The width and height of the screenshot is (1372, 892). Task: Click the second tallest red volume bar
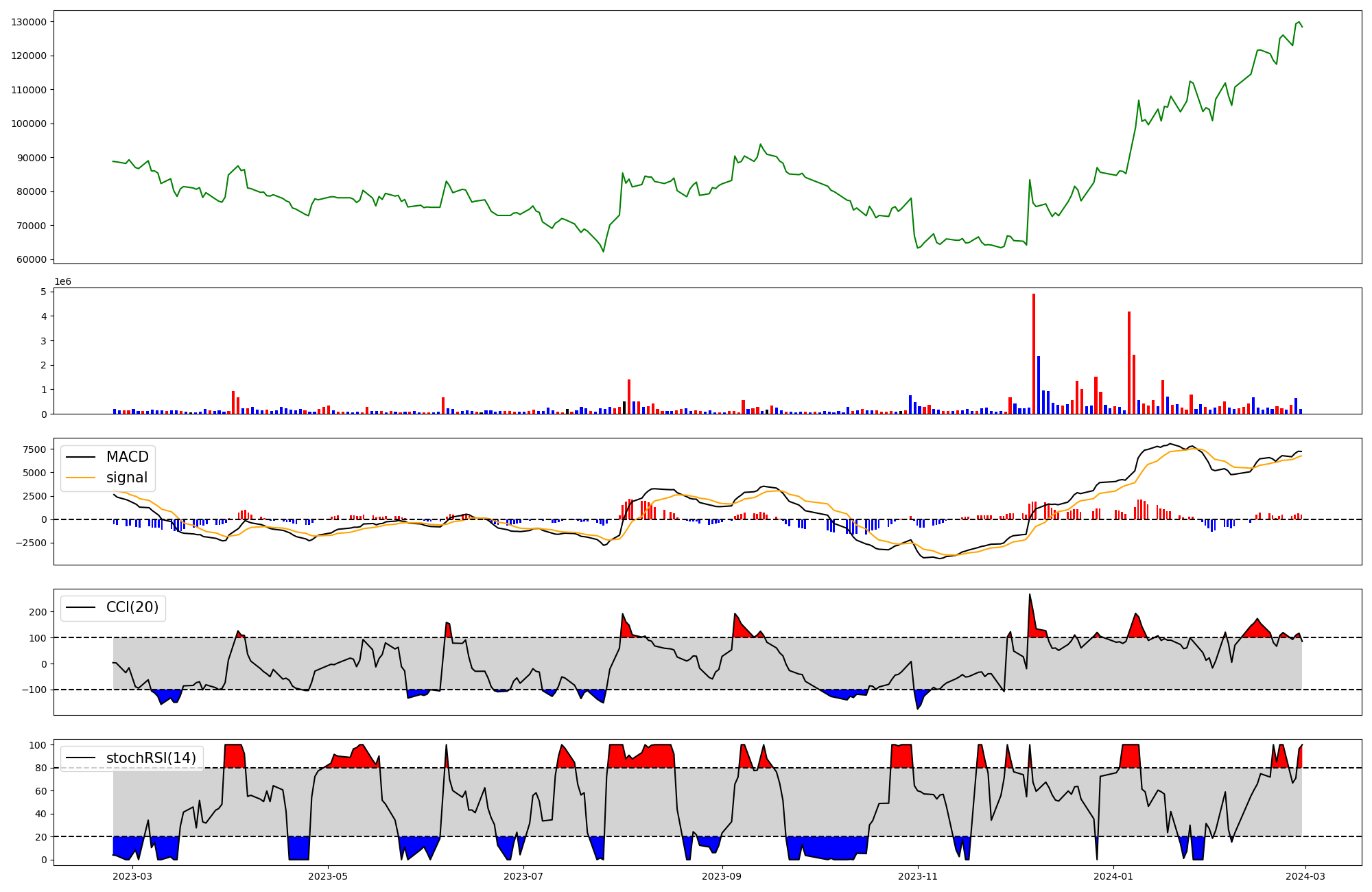[x=1129, y=362]
